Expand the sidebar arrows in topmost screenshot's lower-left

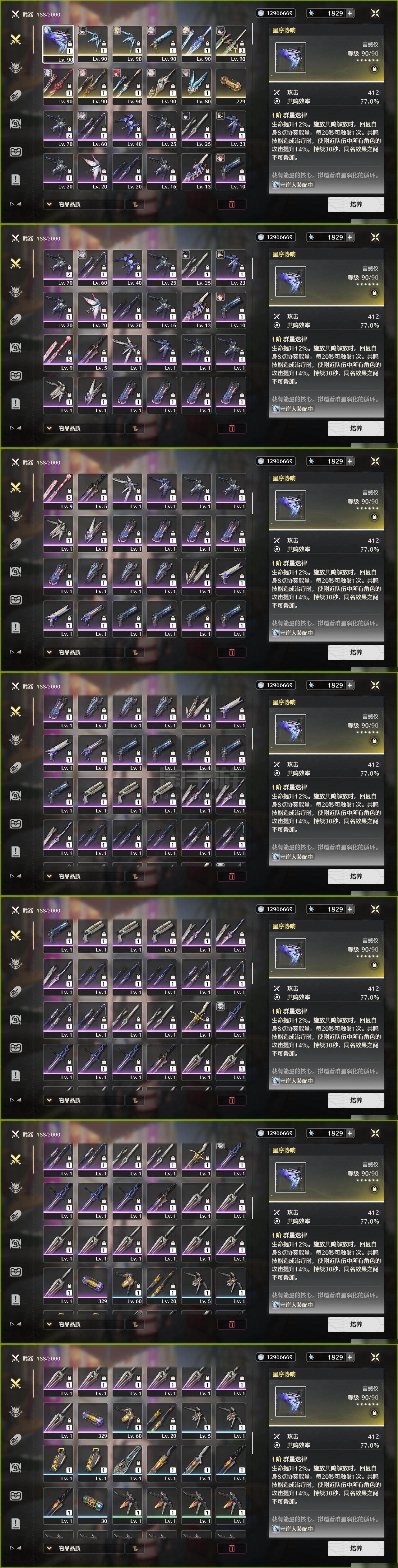(16, 204)
